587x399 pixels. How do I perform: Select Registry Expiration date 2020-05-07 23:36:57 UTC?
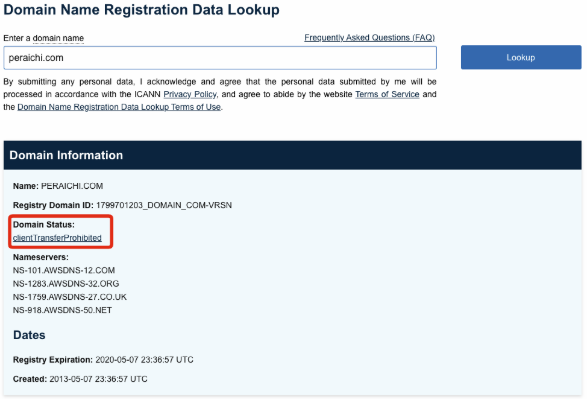pos(145,360)
